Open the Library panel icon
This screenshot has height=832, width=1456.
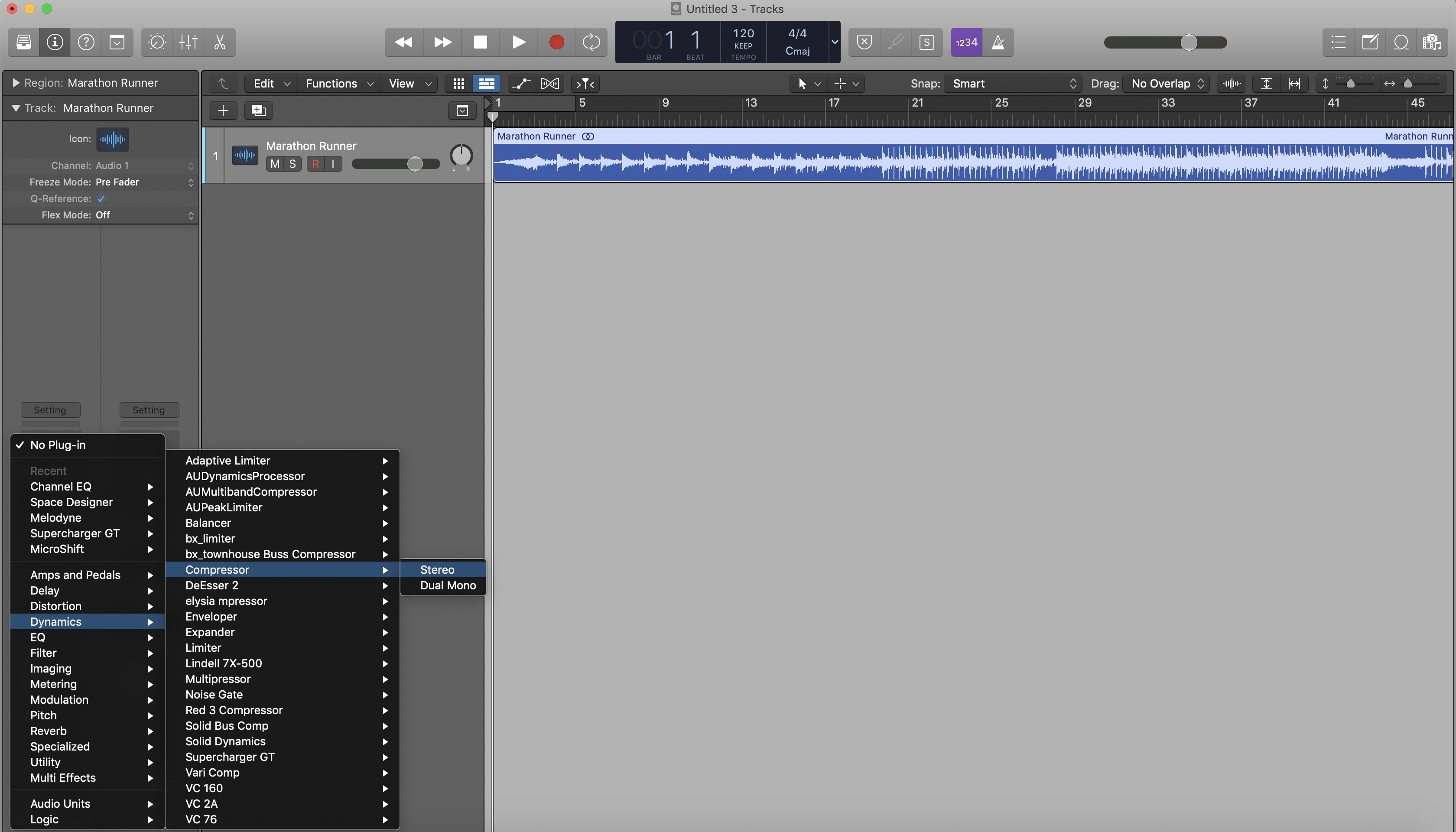(23, 42)
